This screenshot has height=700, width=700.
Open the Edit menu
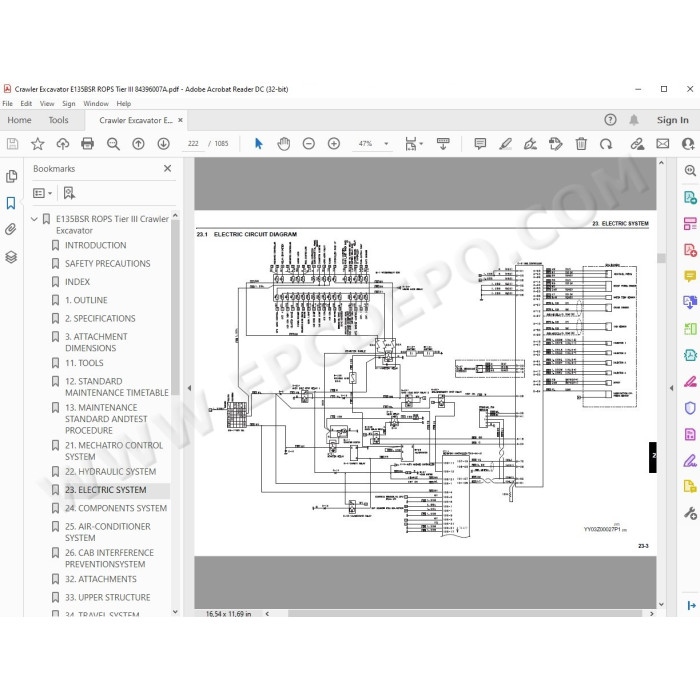coord(26,104)
